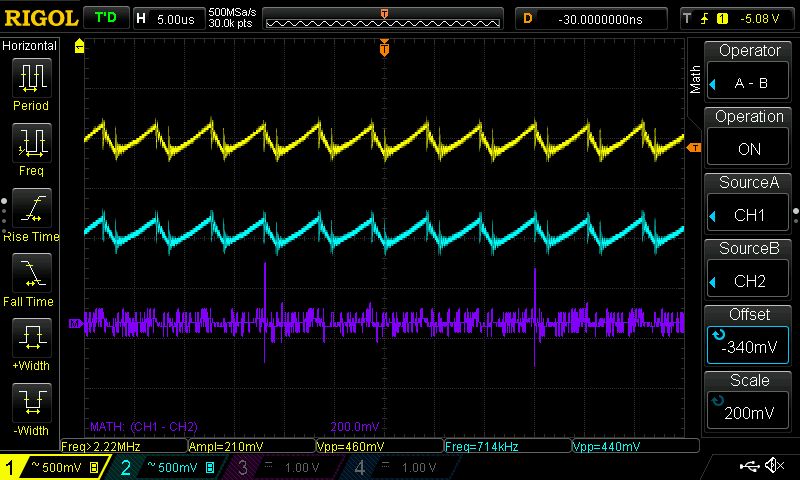Click the H 5.00us timebase readout
This screenshot has width=800, height=480.
167,19
